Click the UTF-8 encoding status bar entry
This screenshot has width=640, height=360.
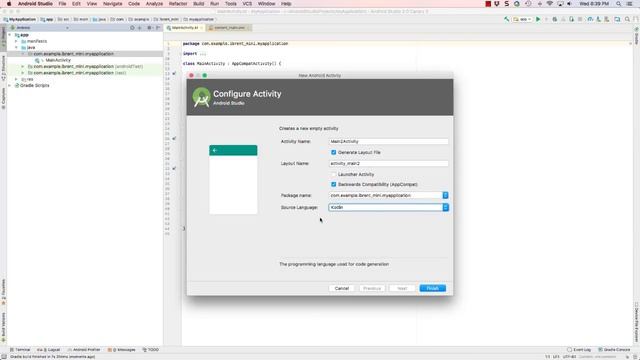click(x=569, y=357)
